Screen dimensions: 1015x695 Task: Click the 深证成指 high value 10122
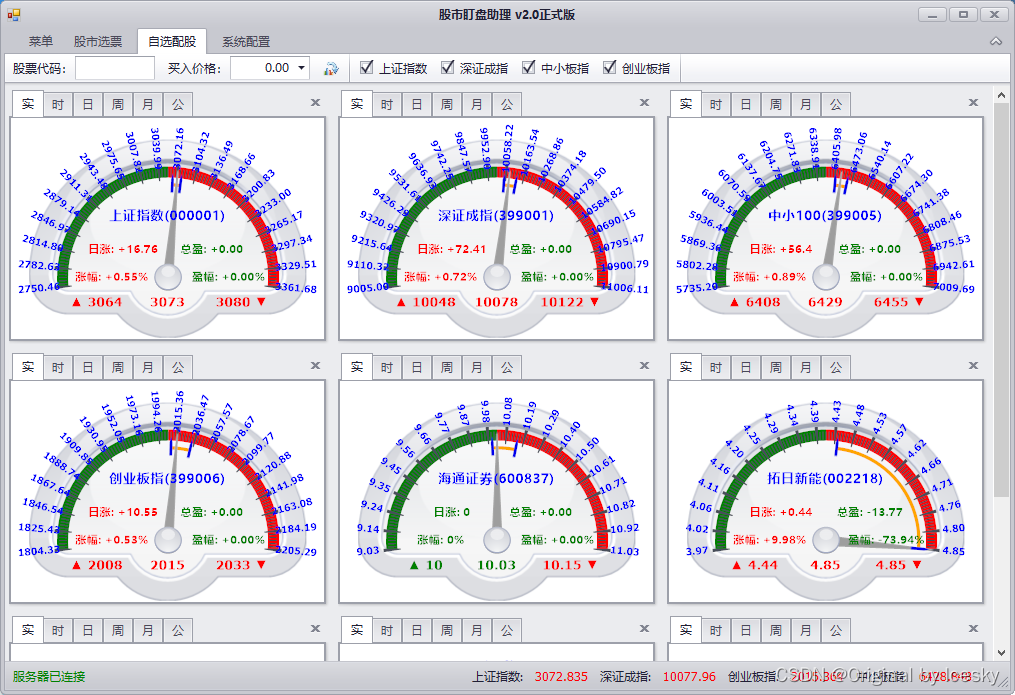click(563, 302)
